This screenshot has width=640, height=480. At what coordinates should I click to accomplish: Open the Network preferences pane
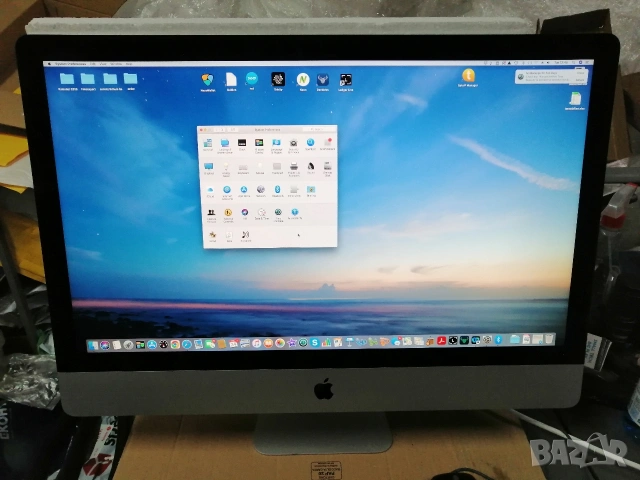pyautogui.click(x=261, y=191)
